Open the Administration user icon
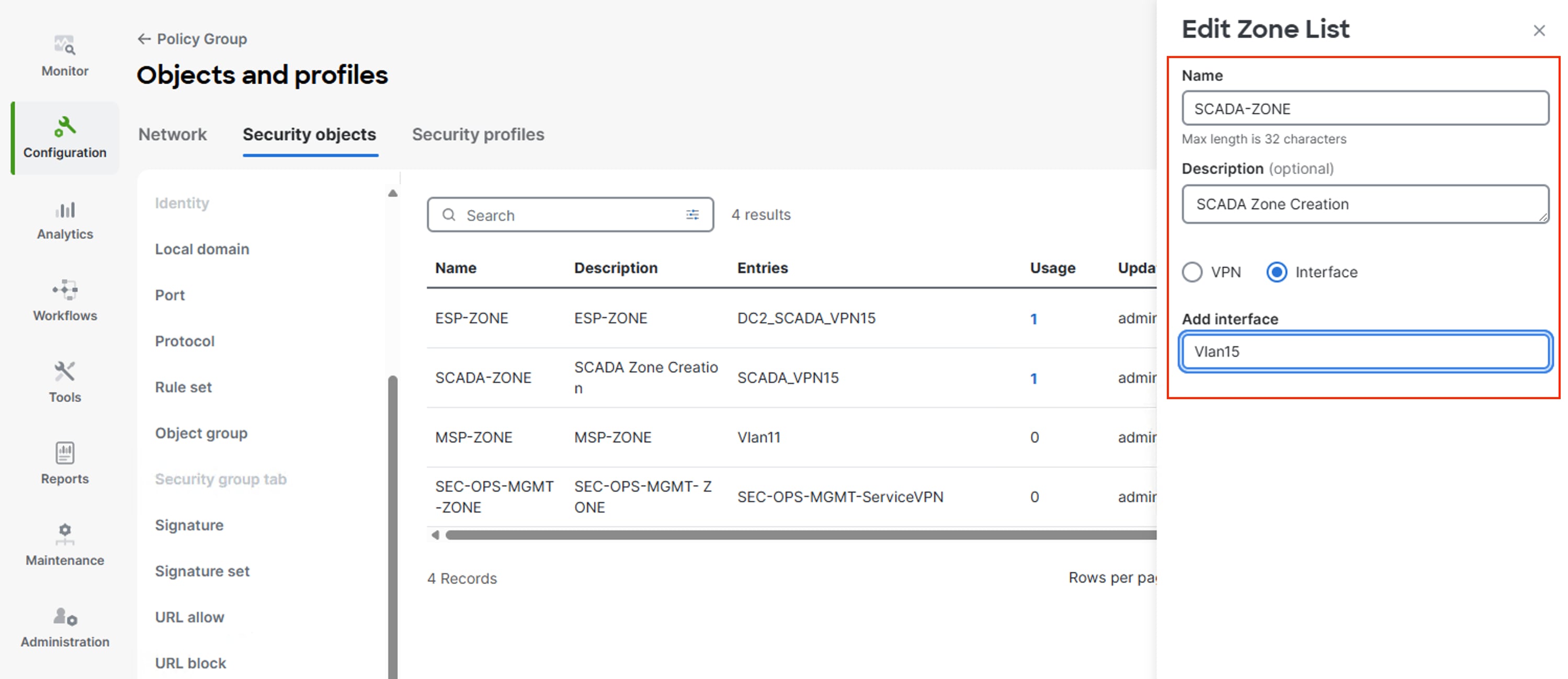Image resolution: width=1568 pixels, height=679 pixels. [64, 616]
